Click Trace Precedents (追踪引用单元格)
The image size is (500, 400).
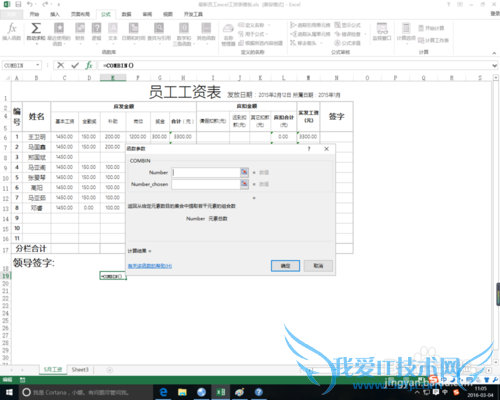(310, 25)
